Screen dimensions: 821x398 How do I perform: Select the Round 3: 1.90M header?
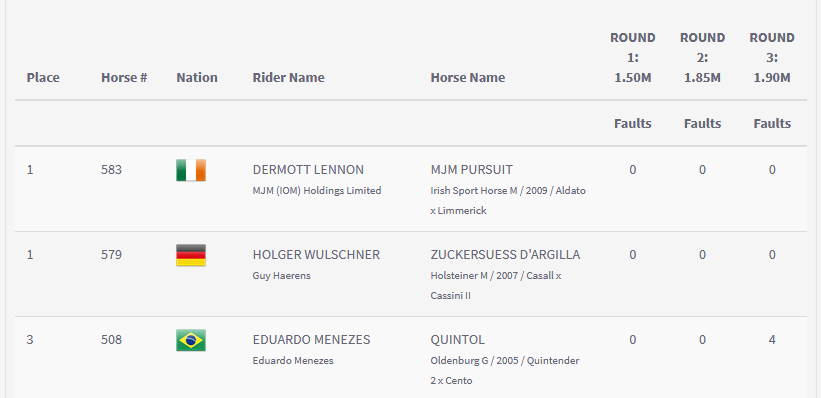[772, 58]
